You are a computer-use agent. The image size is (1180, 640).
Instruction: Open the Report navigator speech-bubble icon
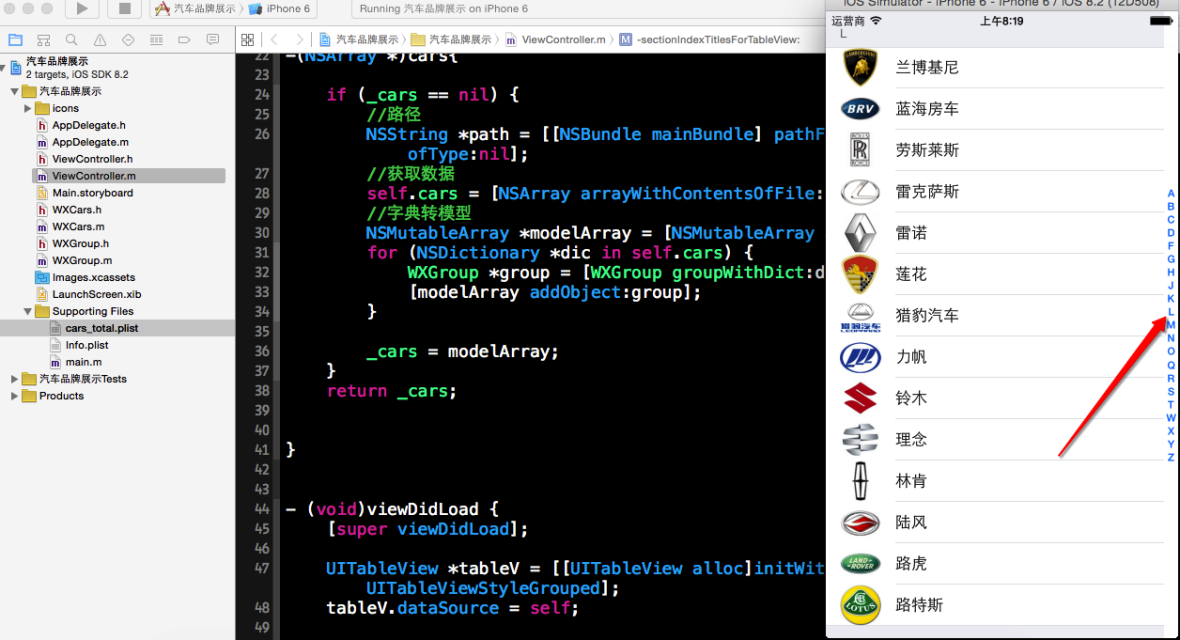click(x=213, y=40)
